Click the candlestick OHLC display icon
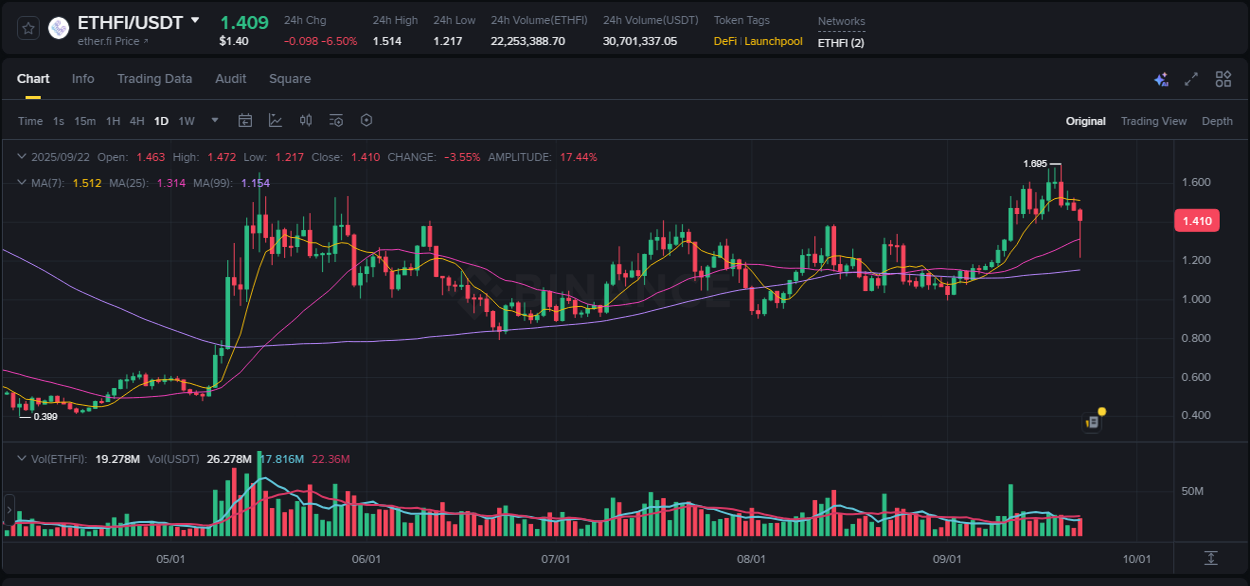The width and height of the screenshot is (1250, 586). point(306,120)
